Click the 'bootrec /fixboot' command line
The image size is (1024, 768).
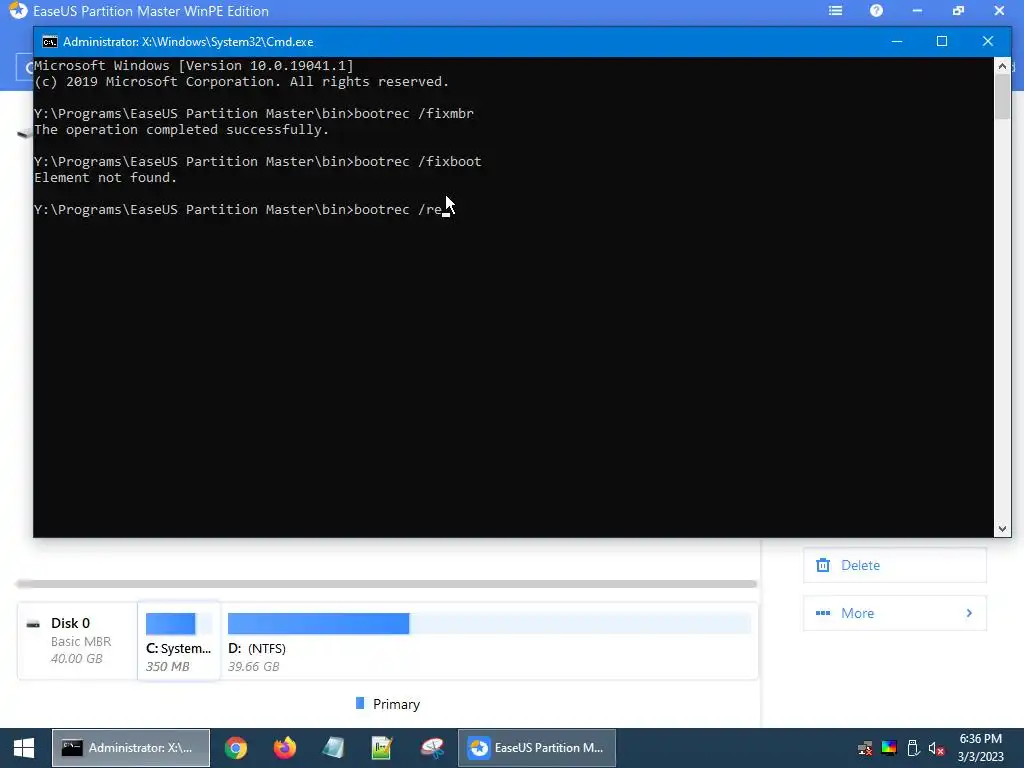point(258,161)
